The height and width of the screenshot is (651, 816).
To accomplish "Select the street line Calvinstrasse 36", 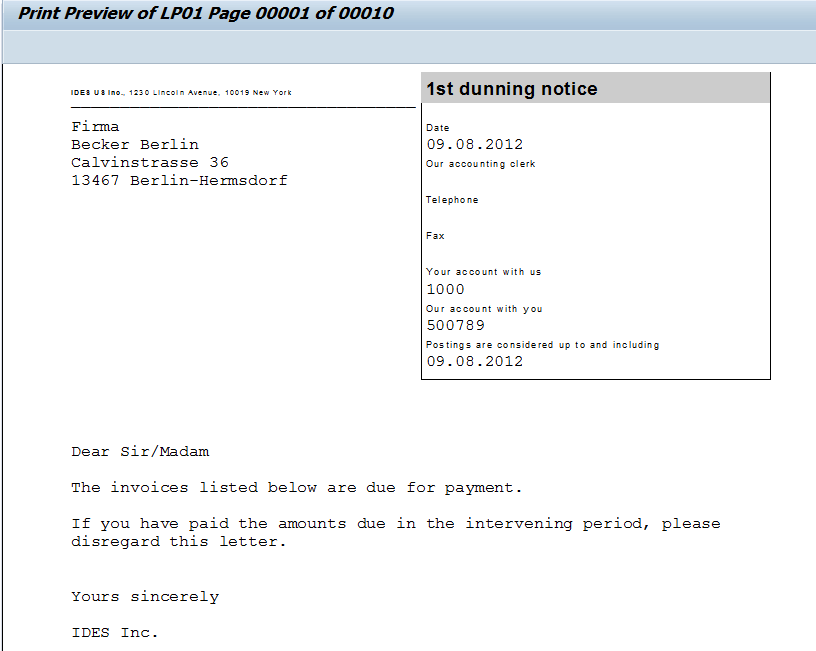I will (149, 162).
